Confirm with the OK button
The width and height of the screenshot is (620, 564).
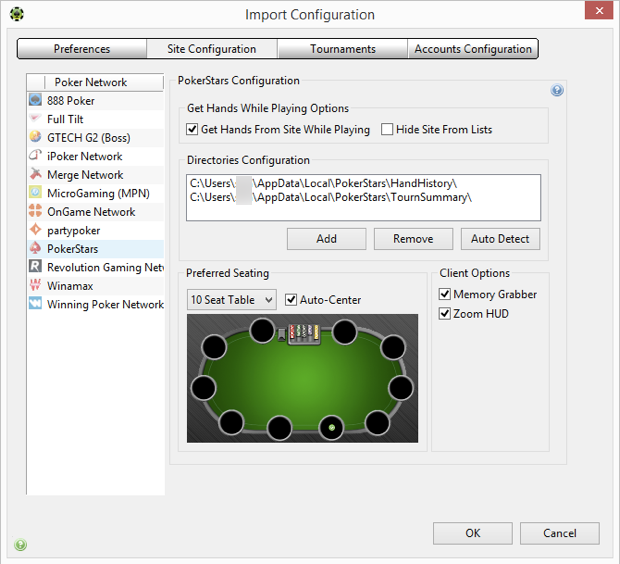tap(473, 533)
